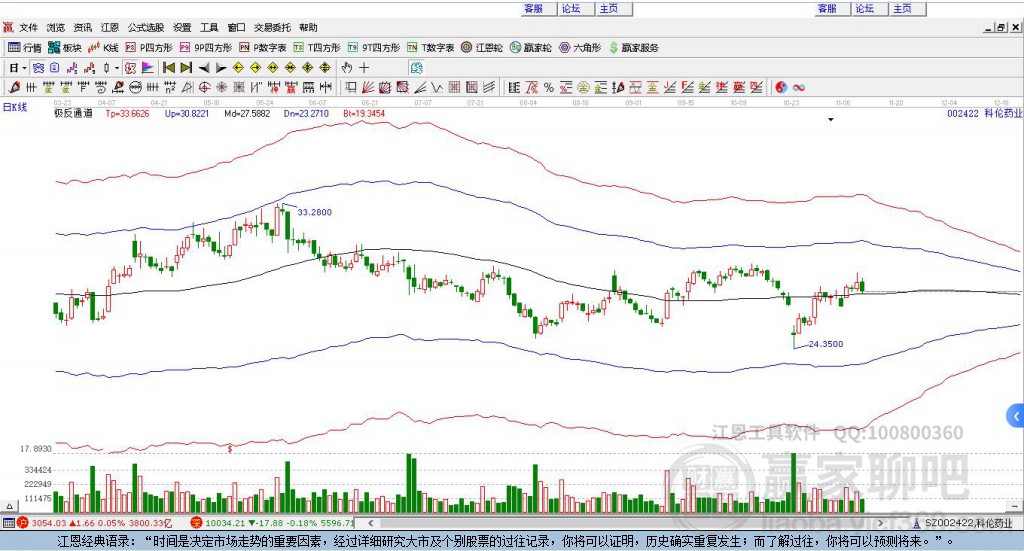Open the 窗口 menu
Image resolution: width=1024 pixels, height=551 pixels.
[x=236, y=27]
